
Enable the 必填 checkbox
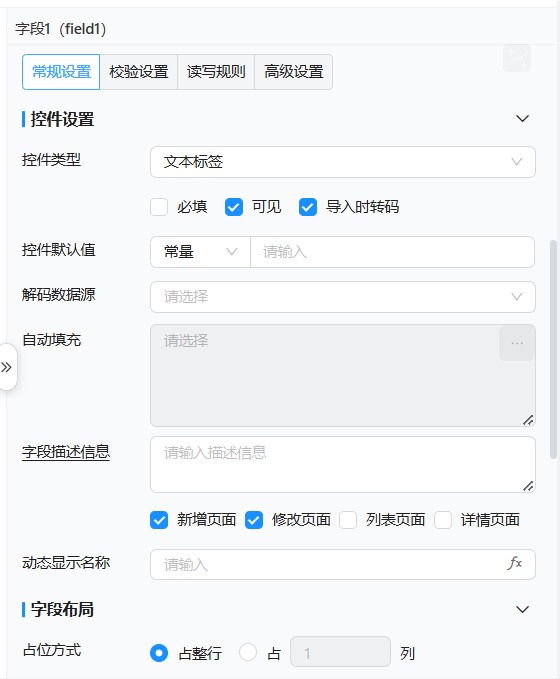tap(159, 207)
